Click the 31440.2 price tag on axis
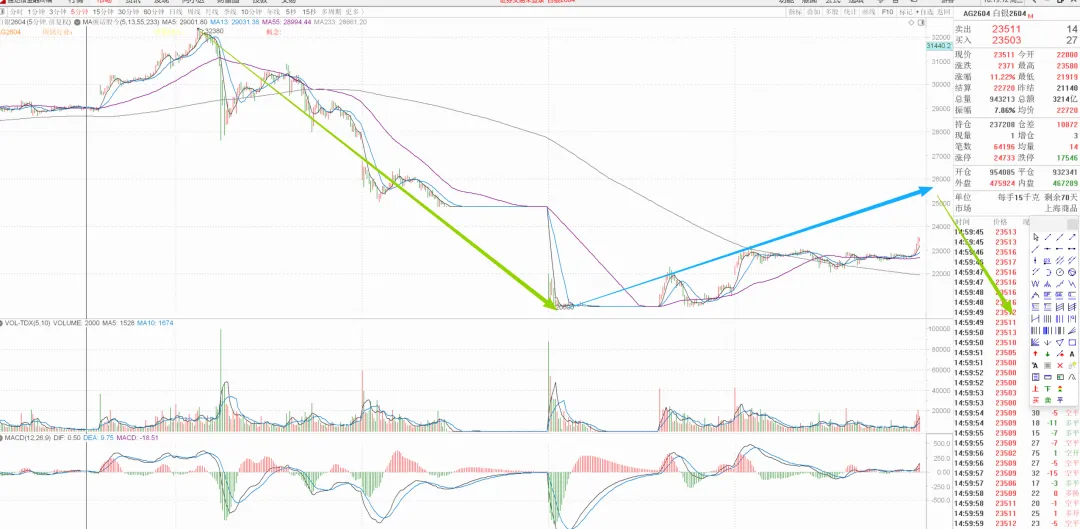The width and height of the screenshot is (1080, 529). tap(938, 45)
